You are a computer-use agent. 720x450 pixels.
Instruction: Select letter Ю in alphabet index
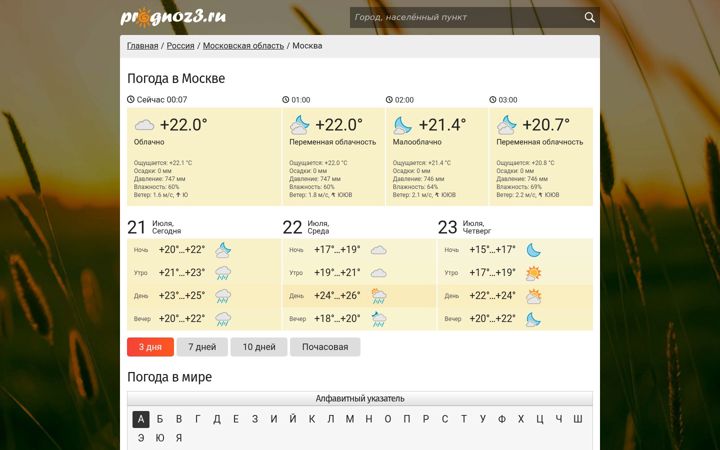(x=159, y=438)
